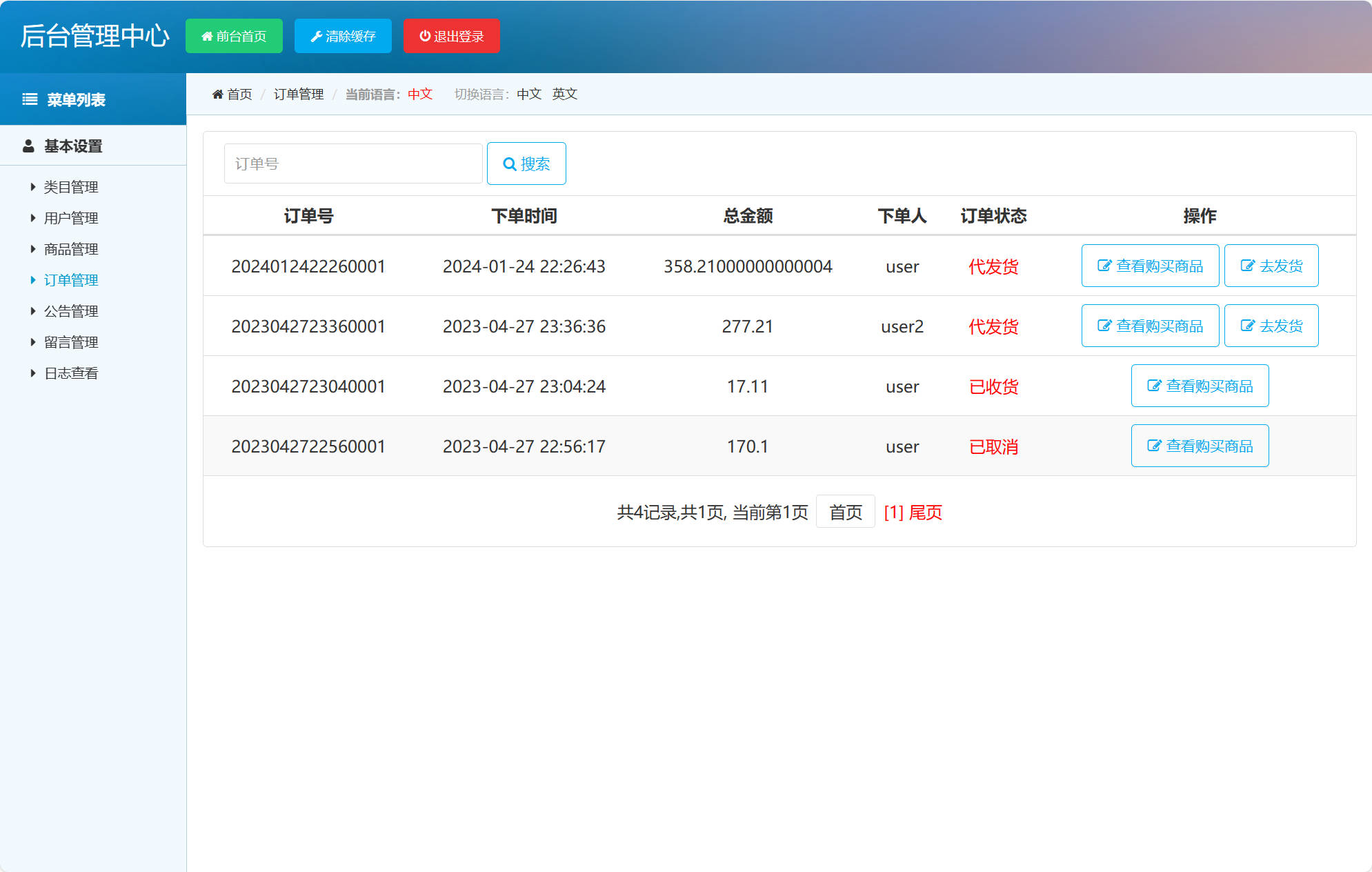Switch language to 英文

tap(564, 94)
